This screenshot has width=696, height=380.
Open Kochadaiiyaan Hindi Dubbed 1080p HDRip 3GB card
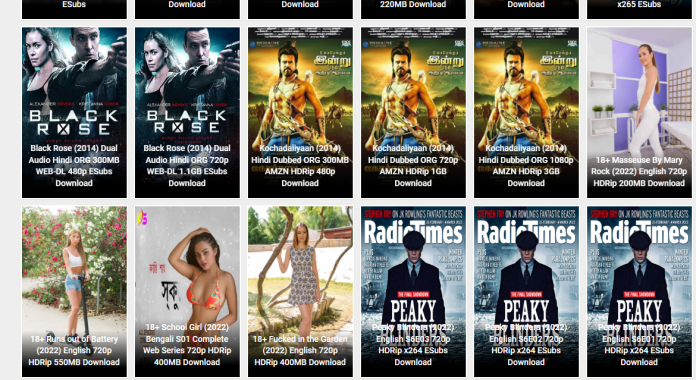526,112
